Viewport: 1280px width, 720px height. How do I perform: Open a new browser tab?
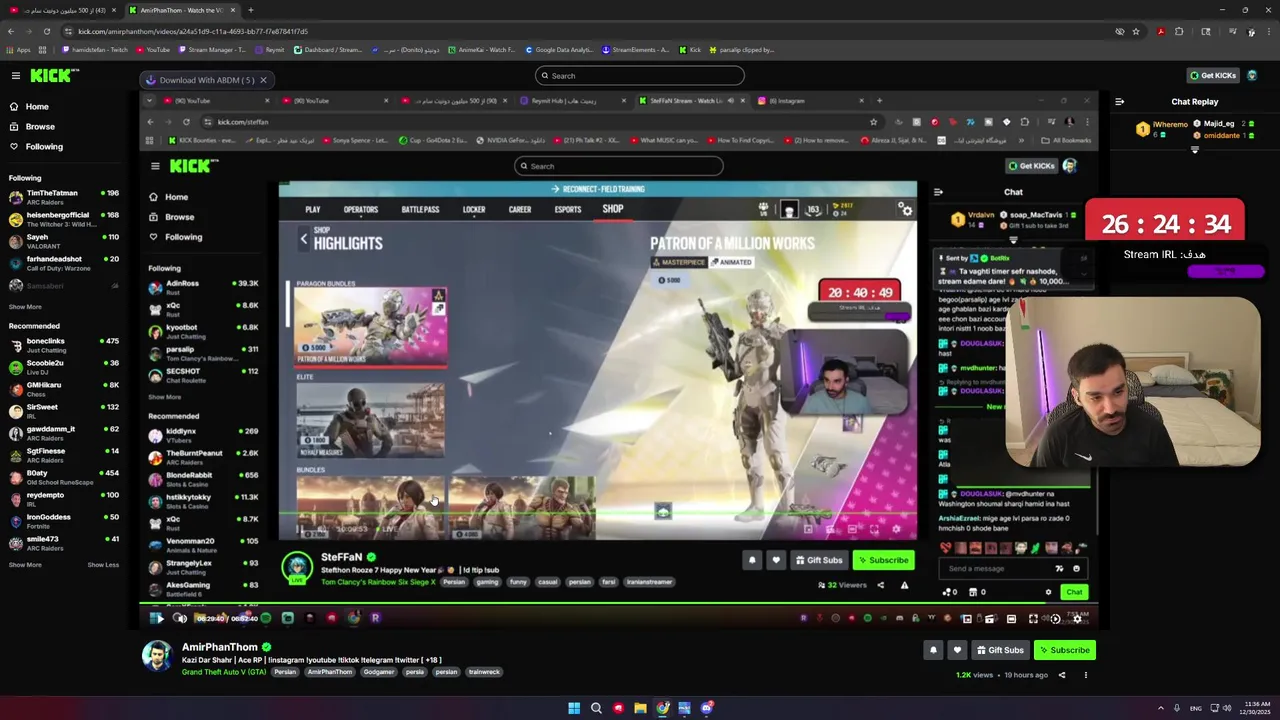pyautogui.click(x=251, y=10)
